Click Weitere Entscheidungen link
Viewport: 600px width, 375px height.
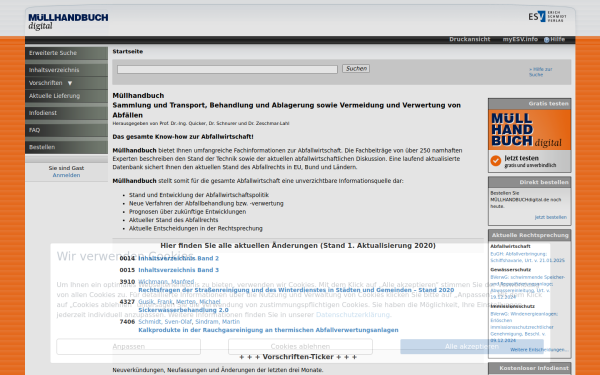click(x=539, y=350)
